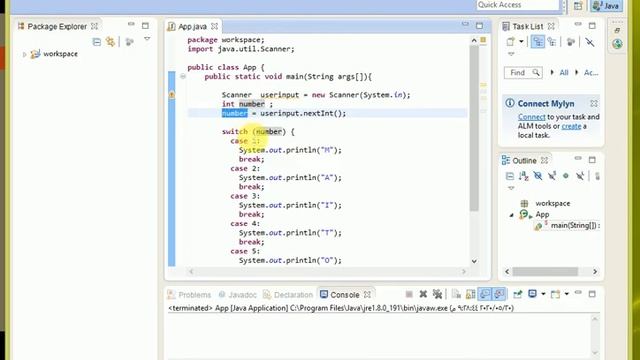Toggle Categorized presentation in Task List
The width and height of the screenshot is (640, 360).
538,42
